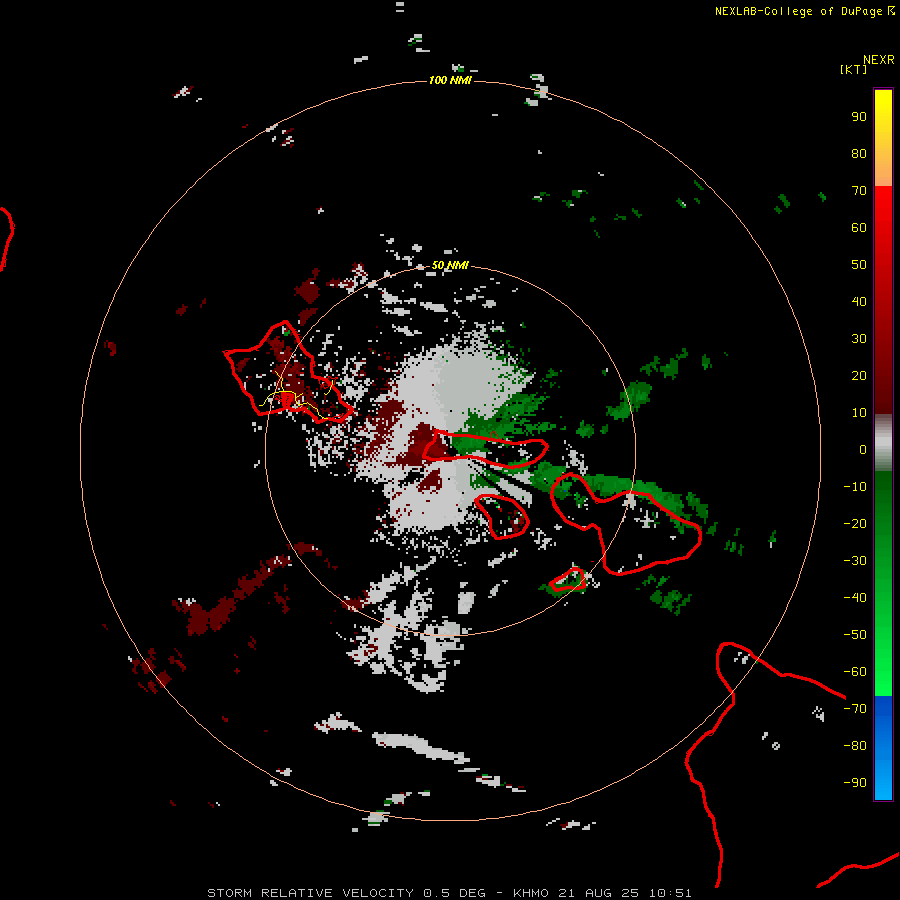The width and height of the screenshot is (900, 900).
Task: Click the "NEXLAB-College of DuPage" header text
Action: 798,11
